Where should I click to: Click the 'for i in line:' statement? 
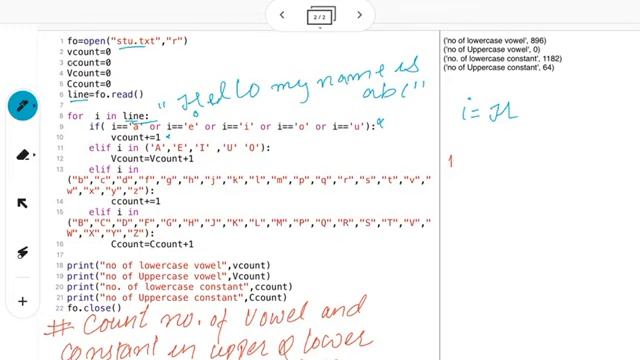(108, 116)
